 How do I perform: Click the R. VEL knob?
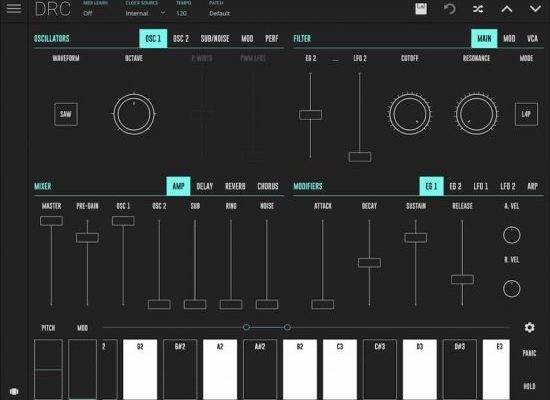point(511,288)
